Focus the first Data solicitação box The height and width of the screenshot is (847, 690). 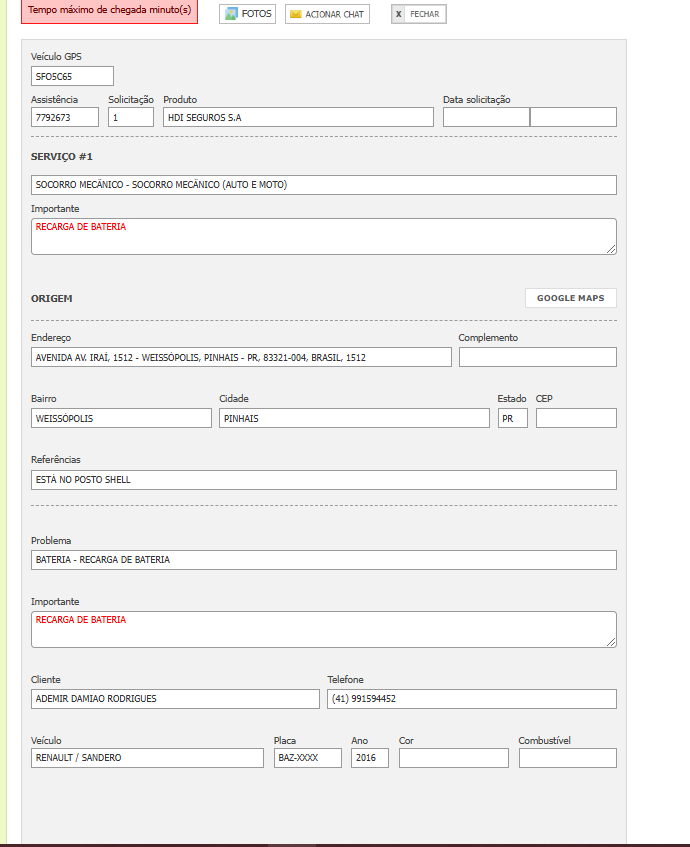pos(486,117)
